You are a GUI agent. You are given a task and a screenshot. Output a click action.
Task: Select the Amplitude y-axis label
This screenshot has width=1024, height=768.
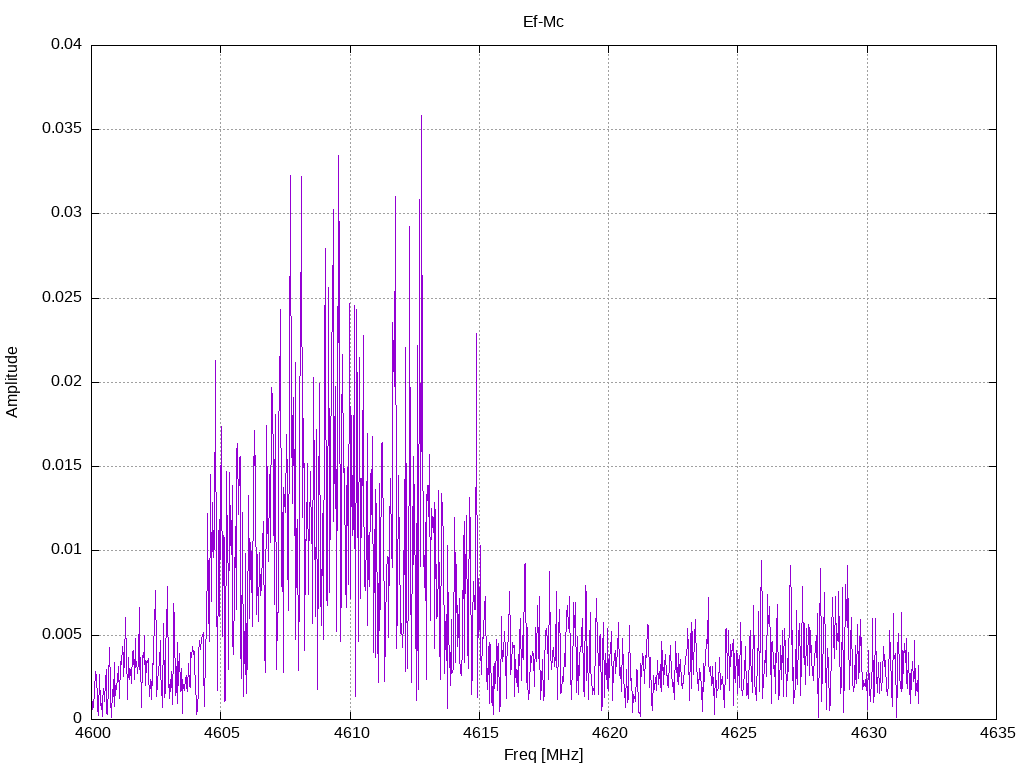tap(12, 382)
